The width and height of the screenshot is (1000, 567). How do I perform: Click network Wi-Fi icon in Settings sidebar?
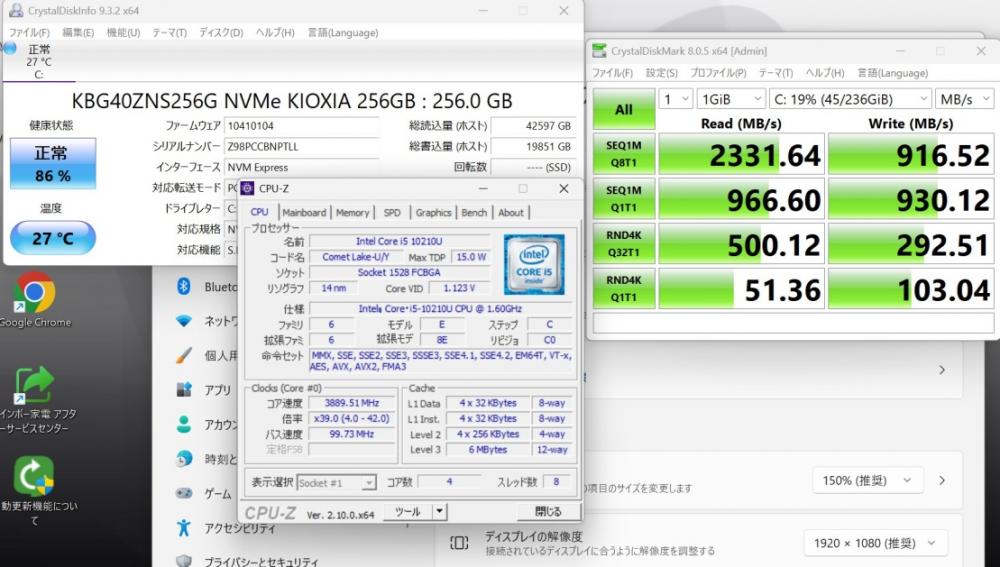(184, 321)
